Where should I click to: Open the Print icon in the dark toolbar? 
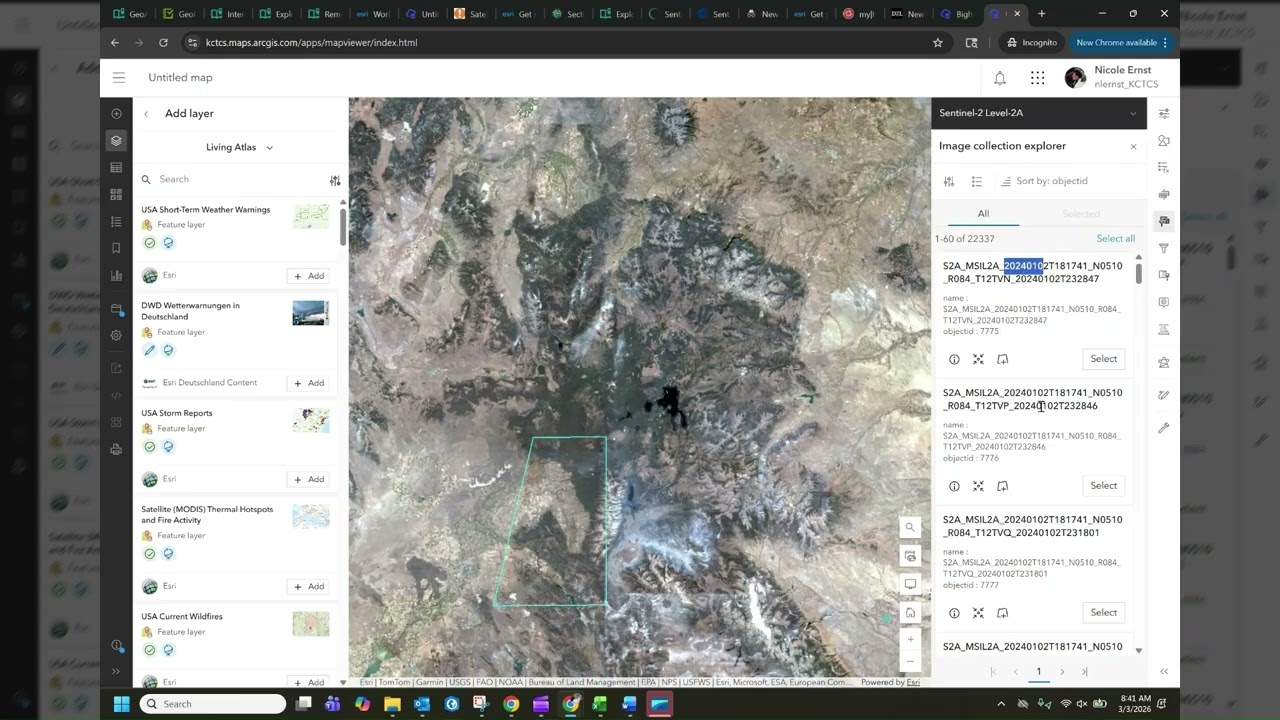pyautogui.click(x=116, y=449)
